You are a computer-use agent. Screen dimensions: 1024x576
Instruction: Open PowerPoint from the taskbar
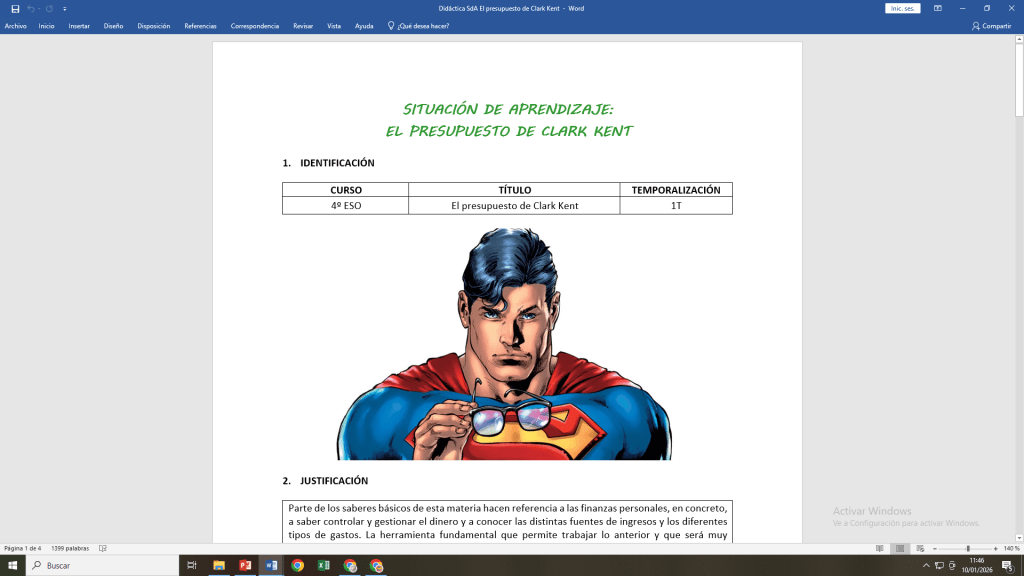coord(245,566)
